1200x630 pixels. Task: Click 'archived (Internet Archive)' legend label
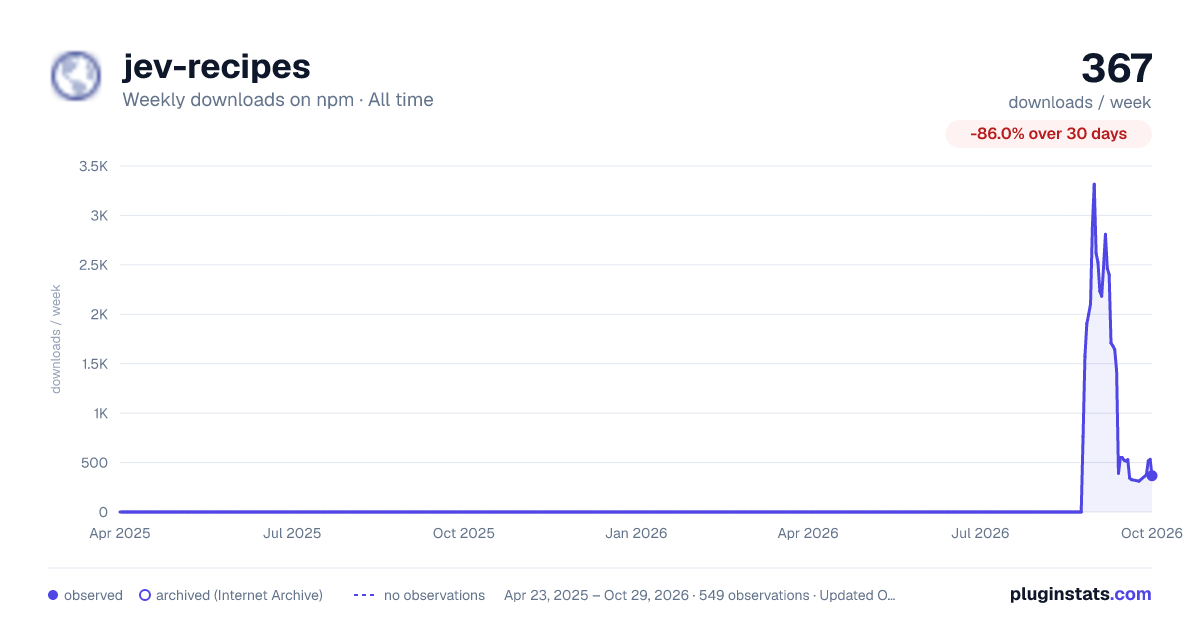coord(239,595)
